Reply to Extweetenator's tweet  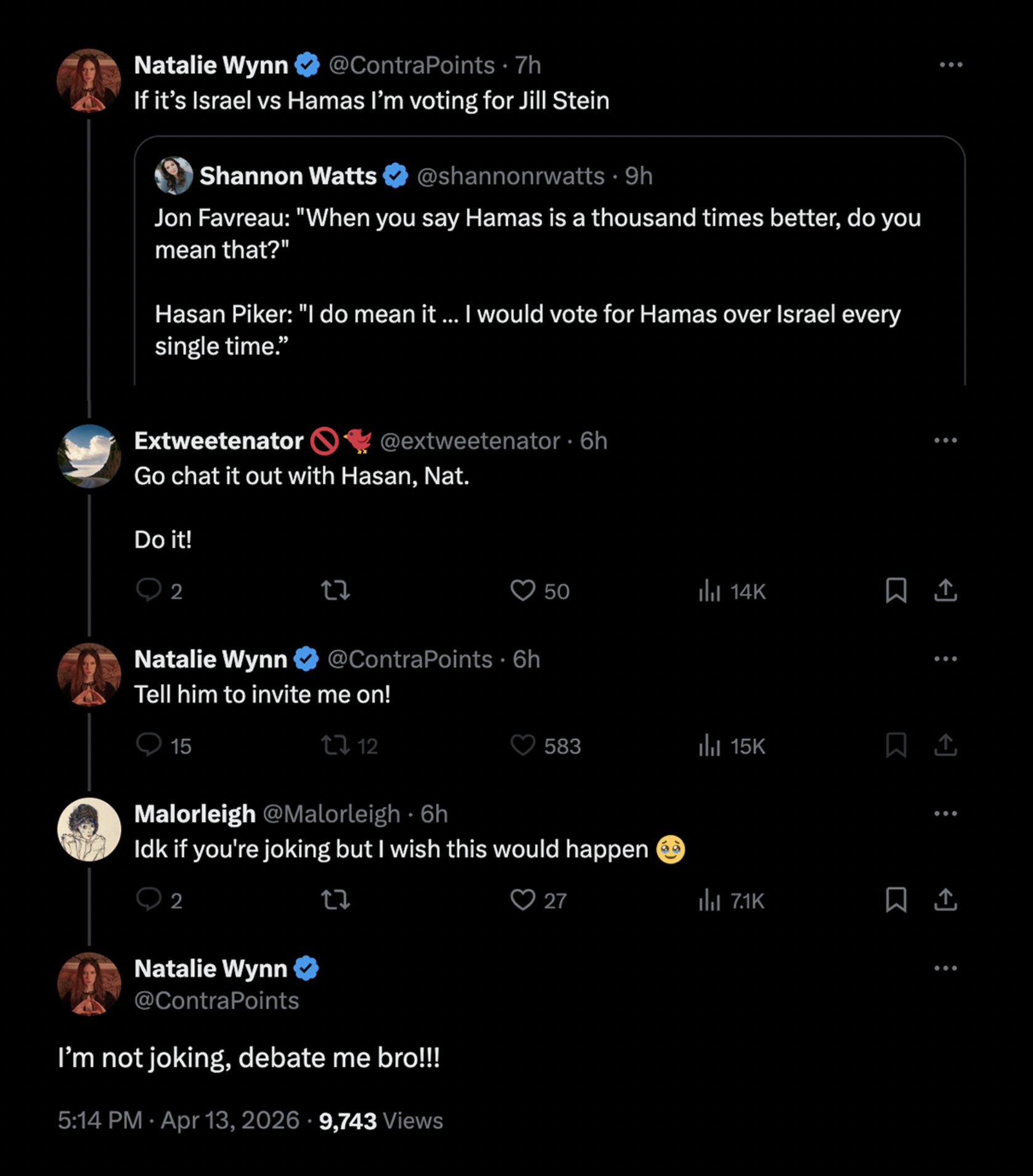tap(149, 590)
